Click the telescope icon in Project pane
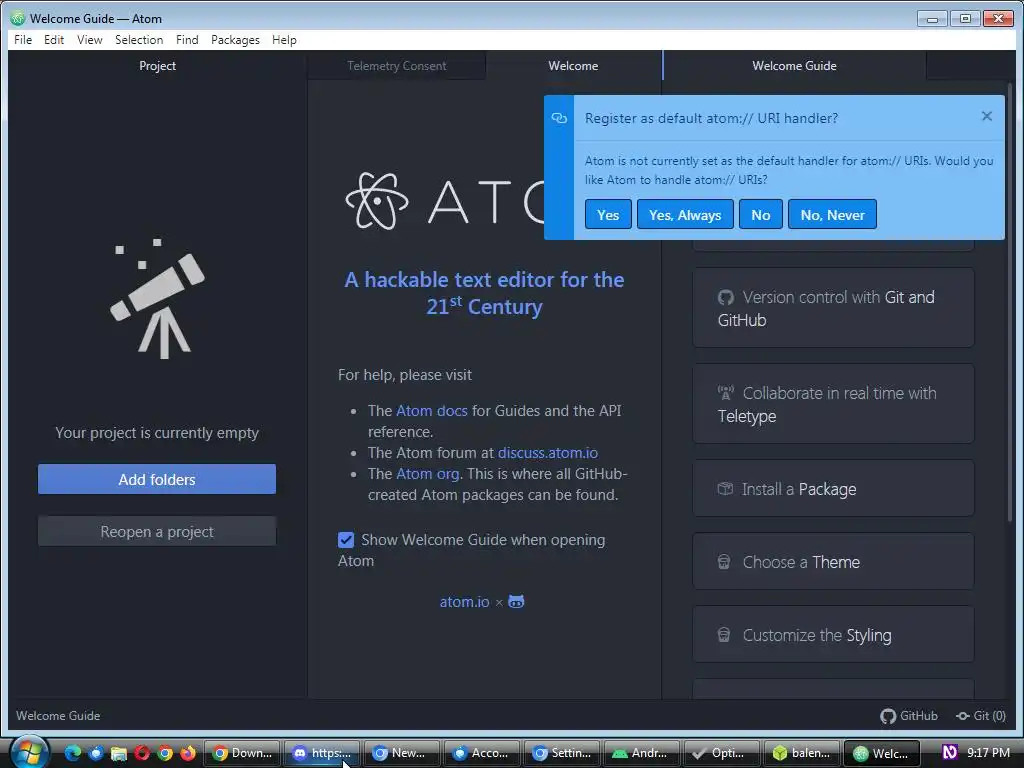1024x768 pixels. (157, 298)
